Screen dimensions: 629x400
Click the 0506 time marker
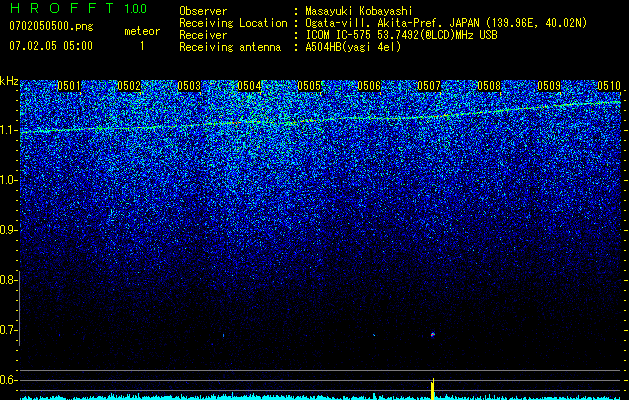369,86
